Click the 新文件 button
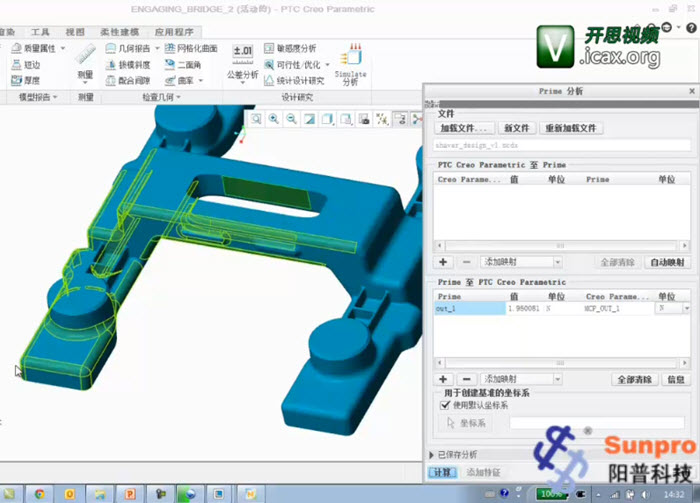The width and height of the screenshot is (700, 503). pos(517,128)
